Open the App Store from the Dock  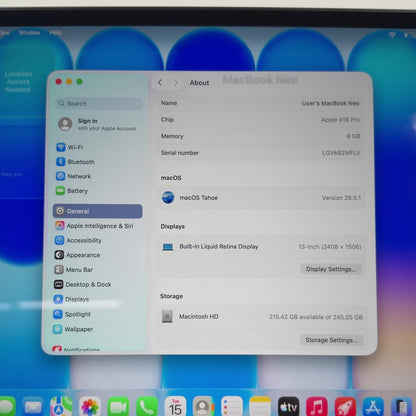pyautogui.click(x=373, y=407)
